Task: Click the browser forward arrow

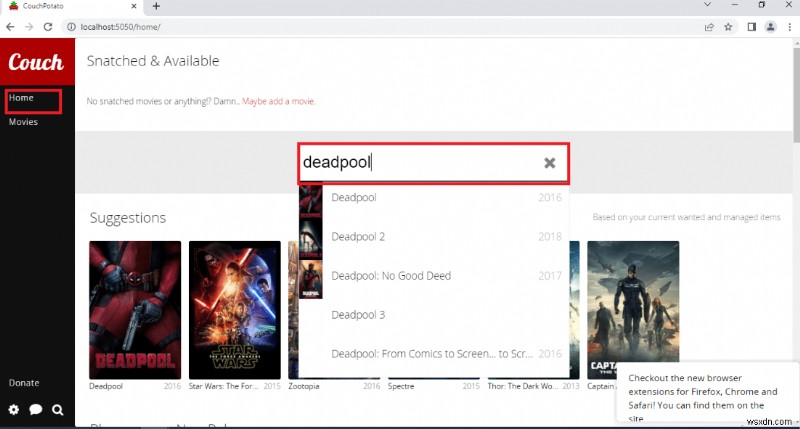Action: click(x=29, y=27)
